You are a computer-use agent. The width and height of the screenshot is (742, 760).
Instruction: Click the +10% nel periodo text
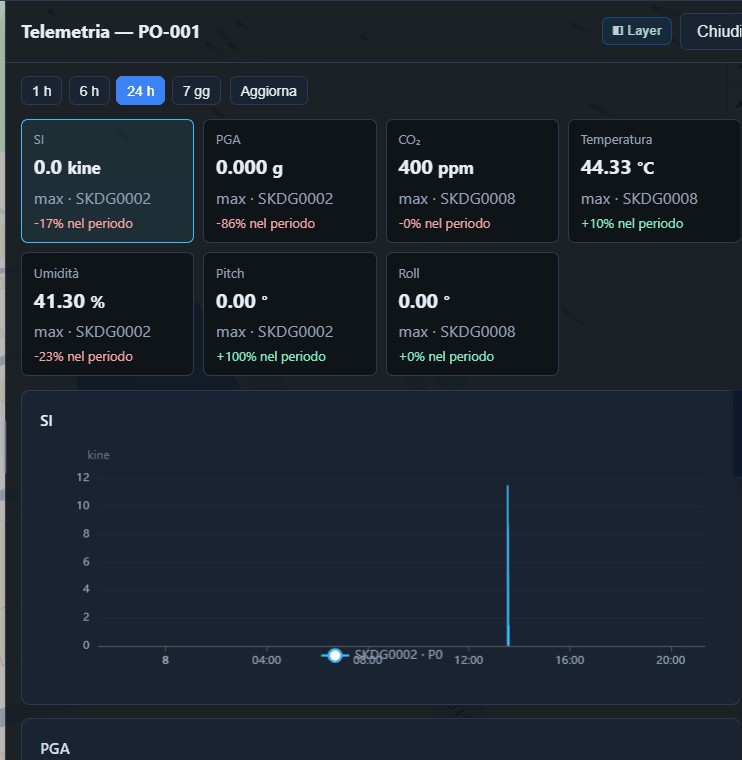(x=632, y=223)
